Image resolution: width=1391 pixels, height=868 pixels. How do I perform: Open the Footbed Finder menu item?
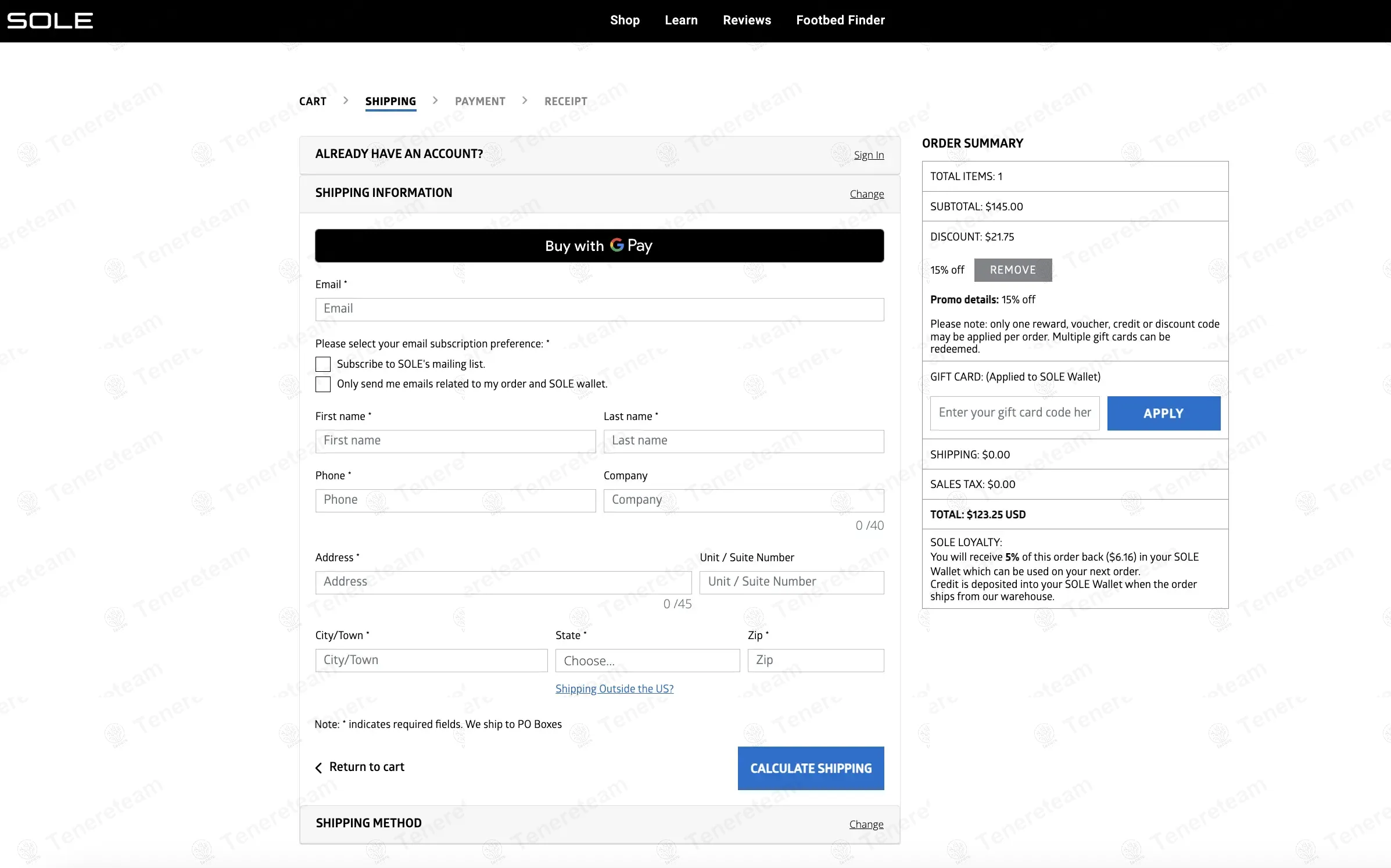[840, 20]
